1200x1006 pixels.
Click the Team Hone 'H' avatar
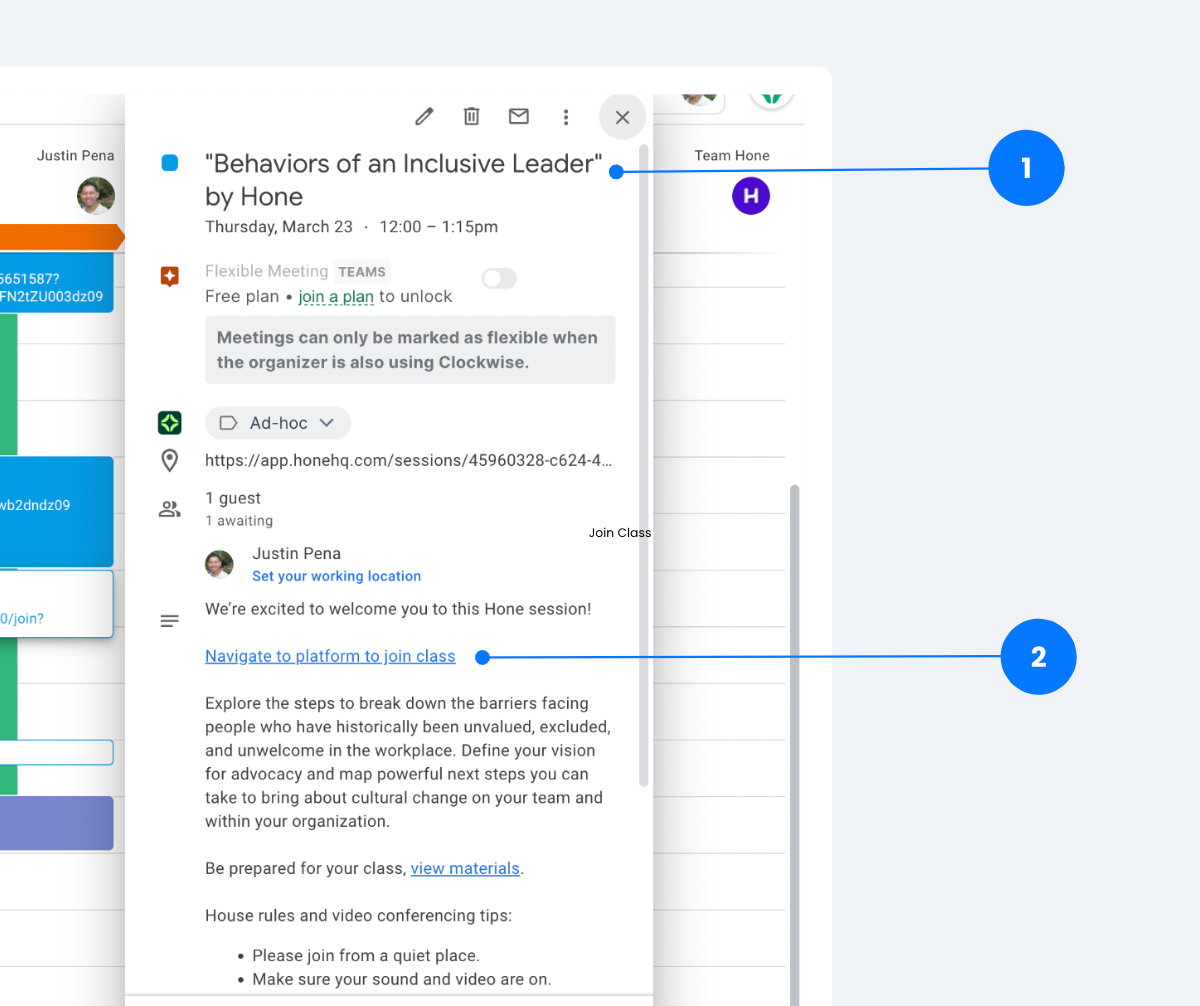click(x=751, y=196)
